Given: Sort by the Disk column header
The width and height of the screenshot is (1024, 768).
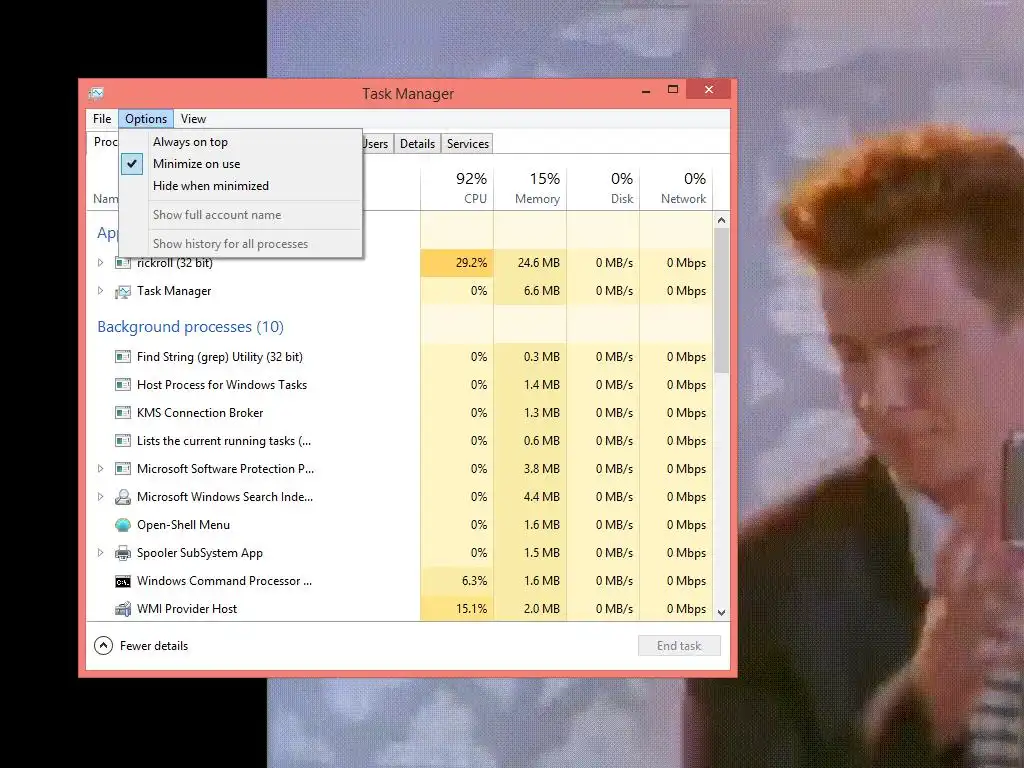Looking at the screenshot, I should pos(603,187).
